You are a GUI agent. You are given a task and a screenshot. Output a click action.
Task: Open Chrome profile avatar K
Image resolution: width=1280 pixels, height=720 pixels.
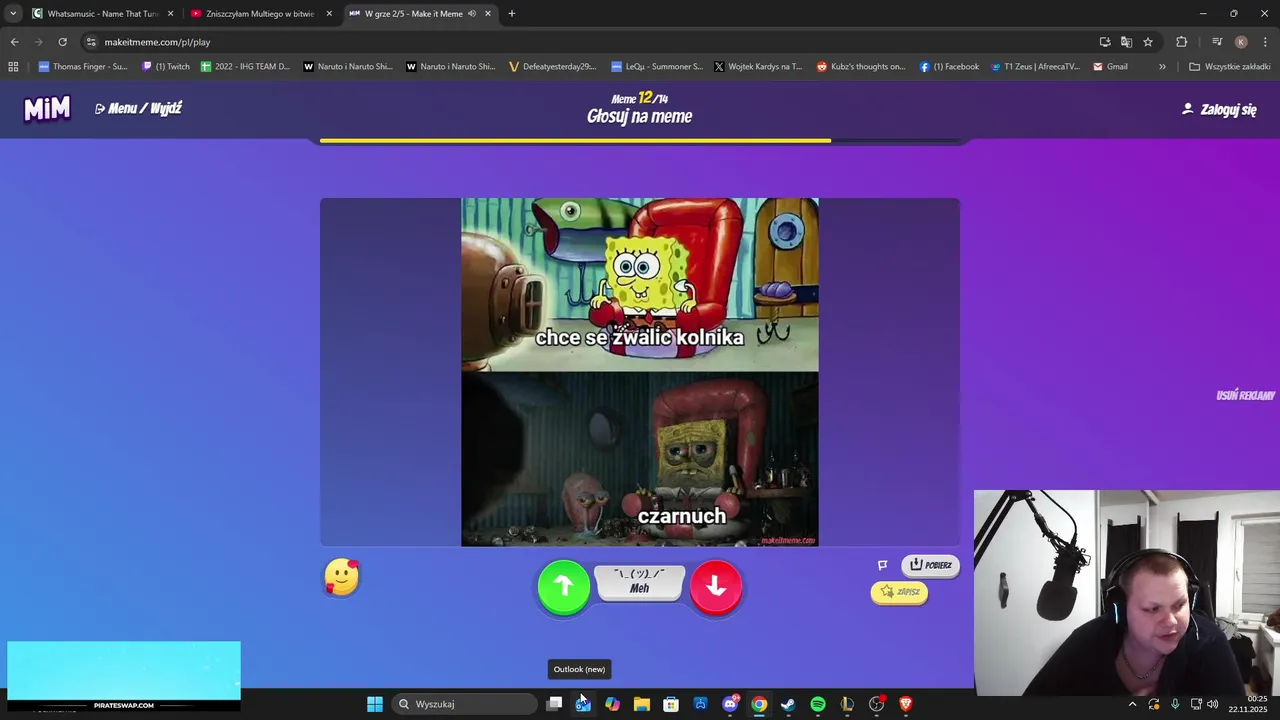point(1241,42)
